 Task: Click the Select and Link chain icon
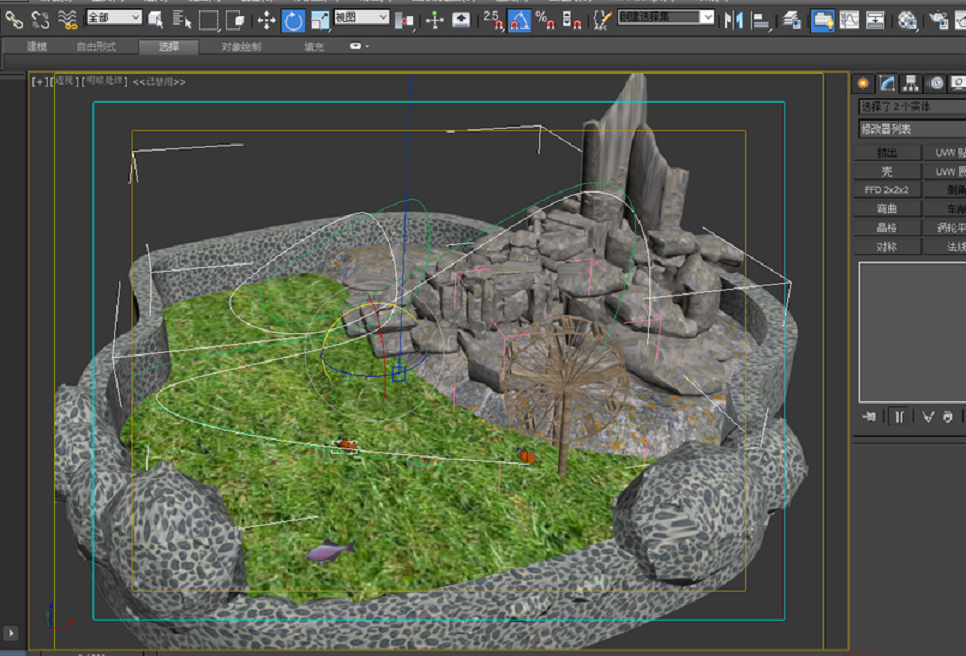pyautogui.click(x=14, y=19)
